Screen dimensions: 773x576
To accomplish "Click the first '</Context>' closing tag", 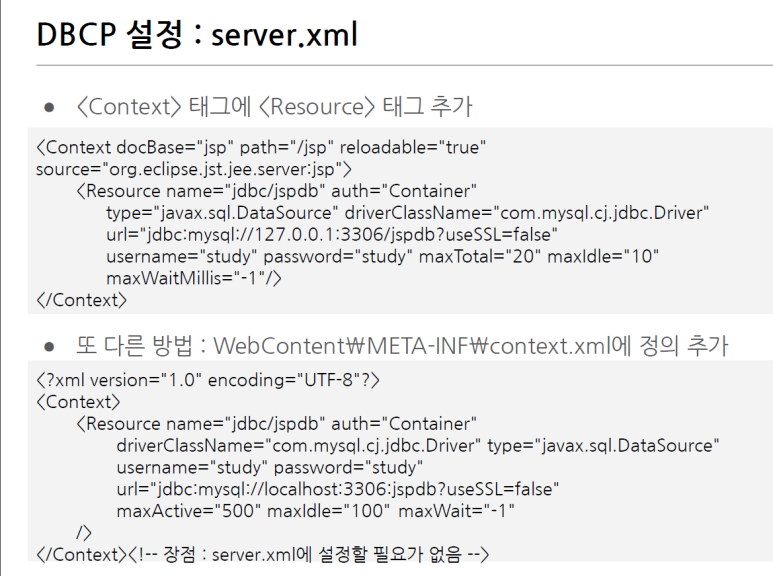I will pyautogui.click(x=81, y=300).
